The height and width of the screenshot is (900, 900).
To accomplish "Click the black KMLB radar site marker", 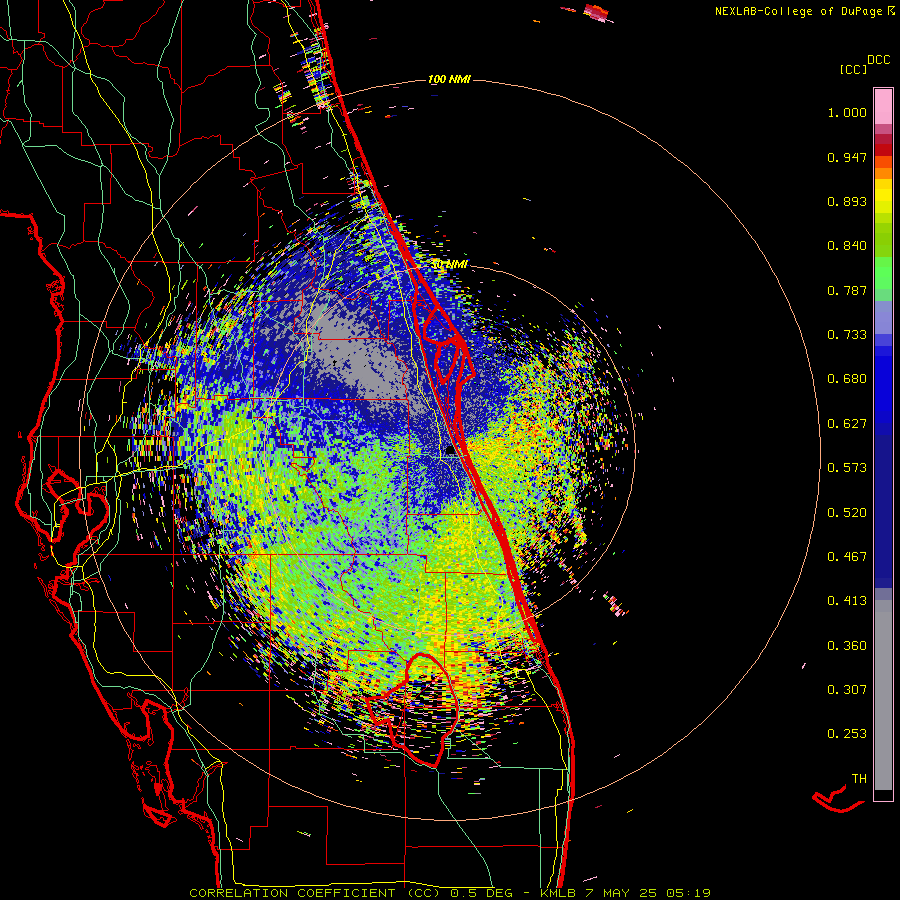I will [450, 451].
